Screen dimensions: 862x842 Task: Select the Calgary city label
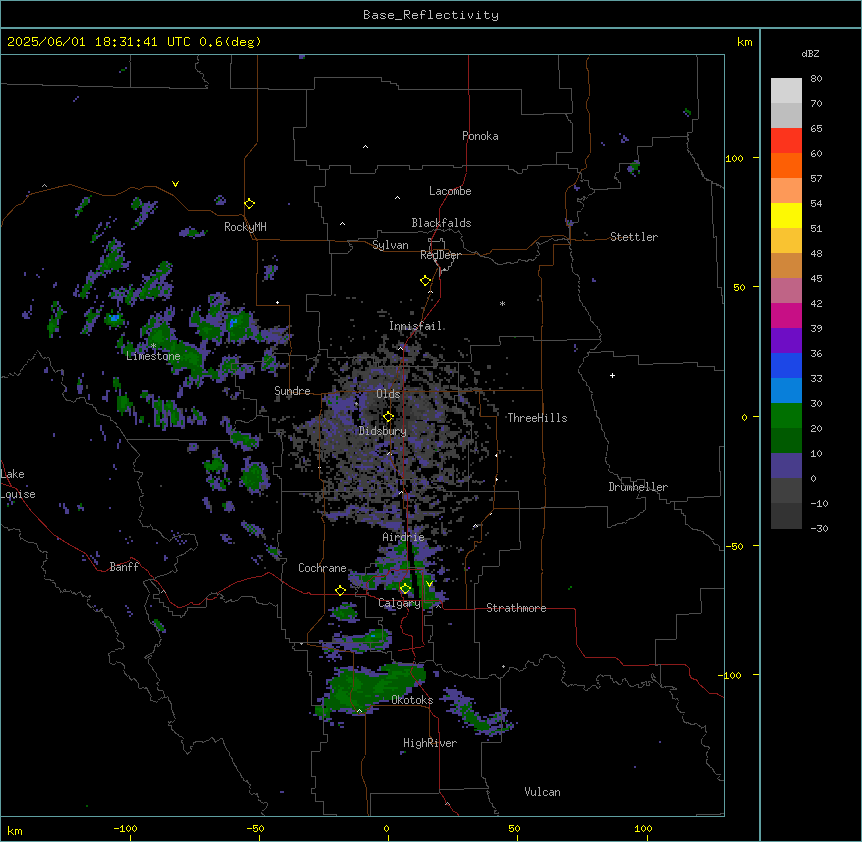pos(399,603)
